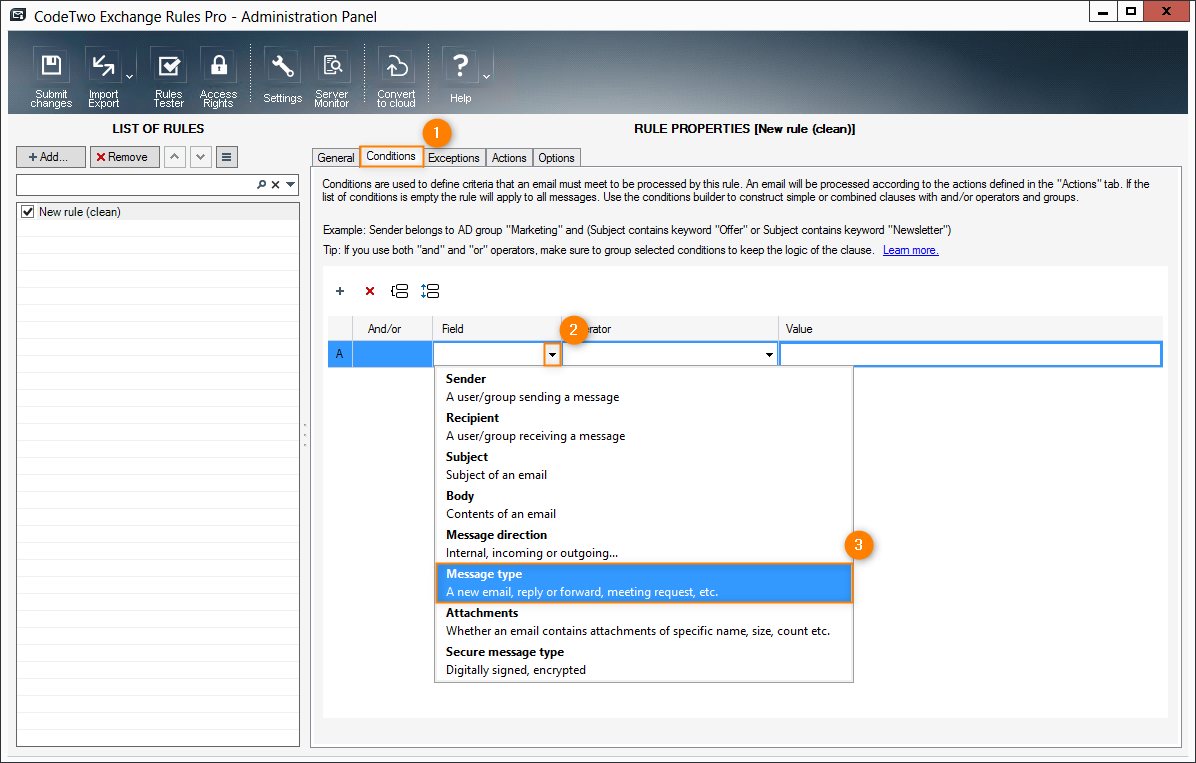Expand the Help dropdown arrow

[x=487, y=77]
